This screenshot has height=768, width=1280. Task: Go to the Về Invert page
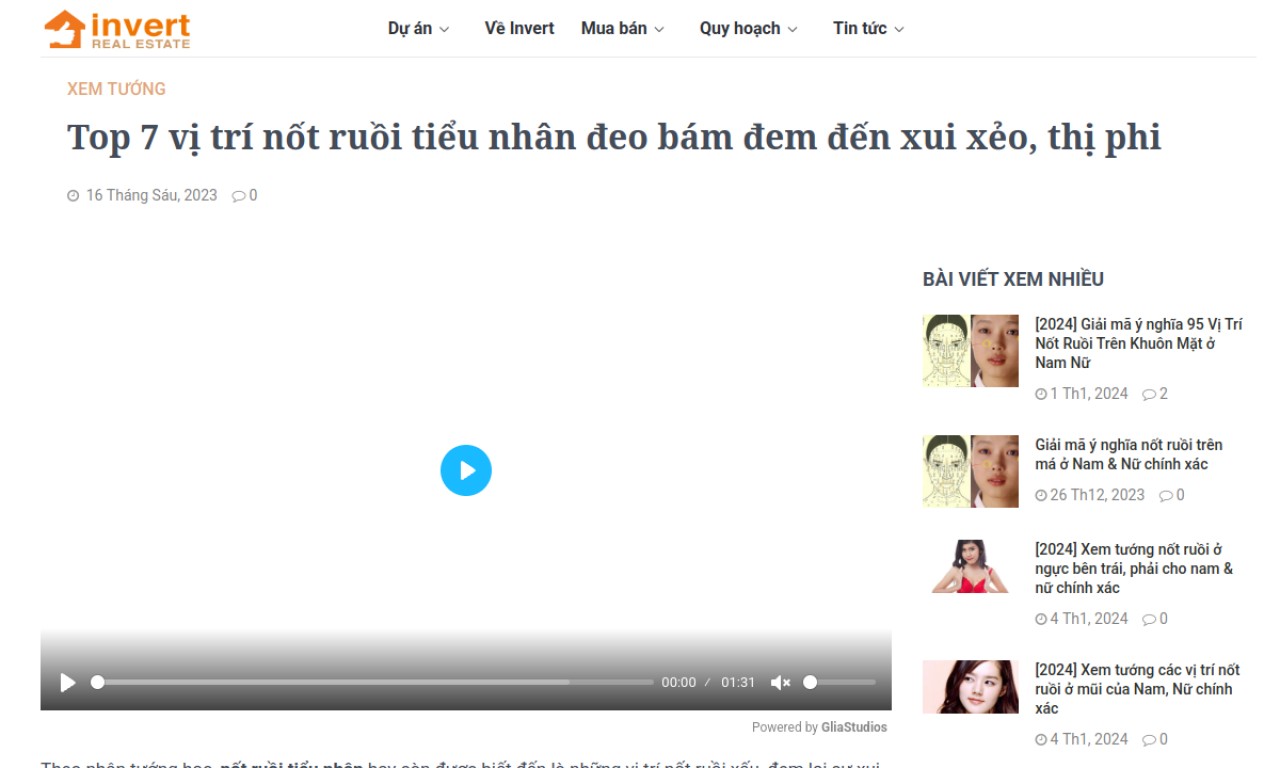pyautogui.click(x=519, y=29)
